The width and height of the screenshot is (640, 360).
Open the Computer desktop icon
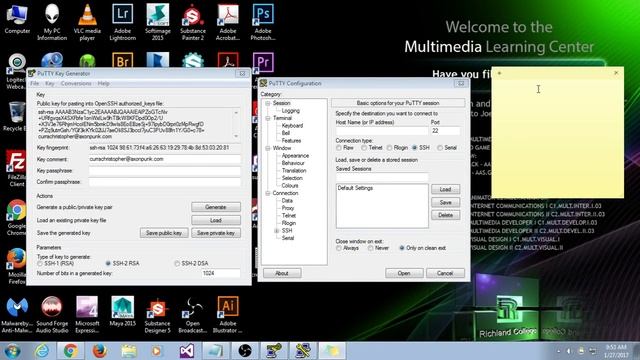pyautogui.click(x=17, y=19)
